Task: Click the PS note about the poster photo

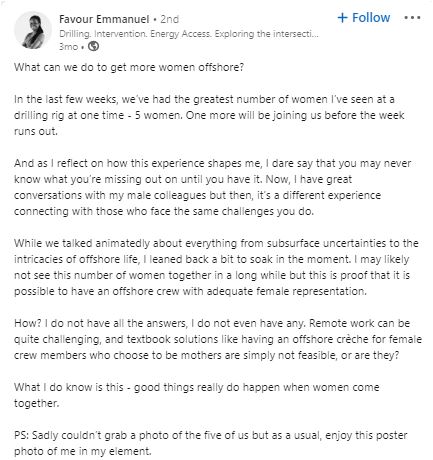Action: tap(211, 443)
